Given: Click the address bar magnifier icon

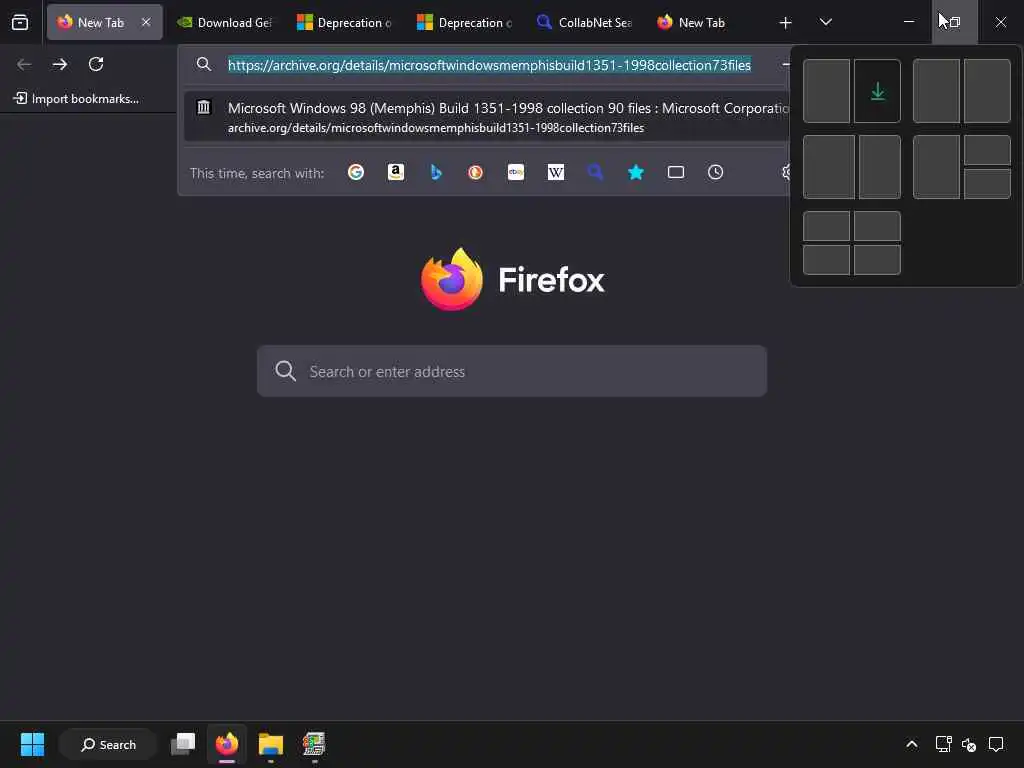Looking at the screenshot, I should 204,64.
